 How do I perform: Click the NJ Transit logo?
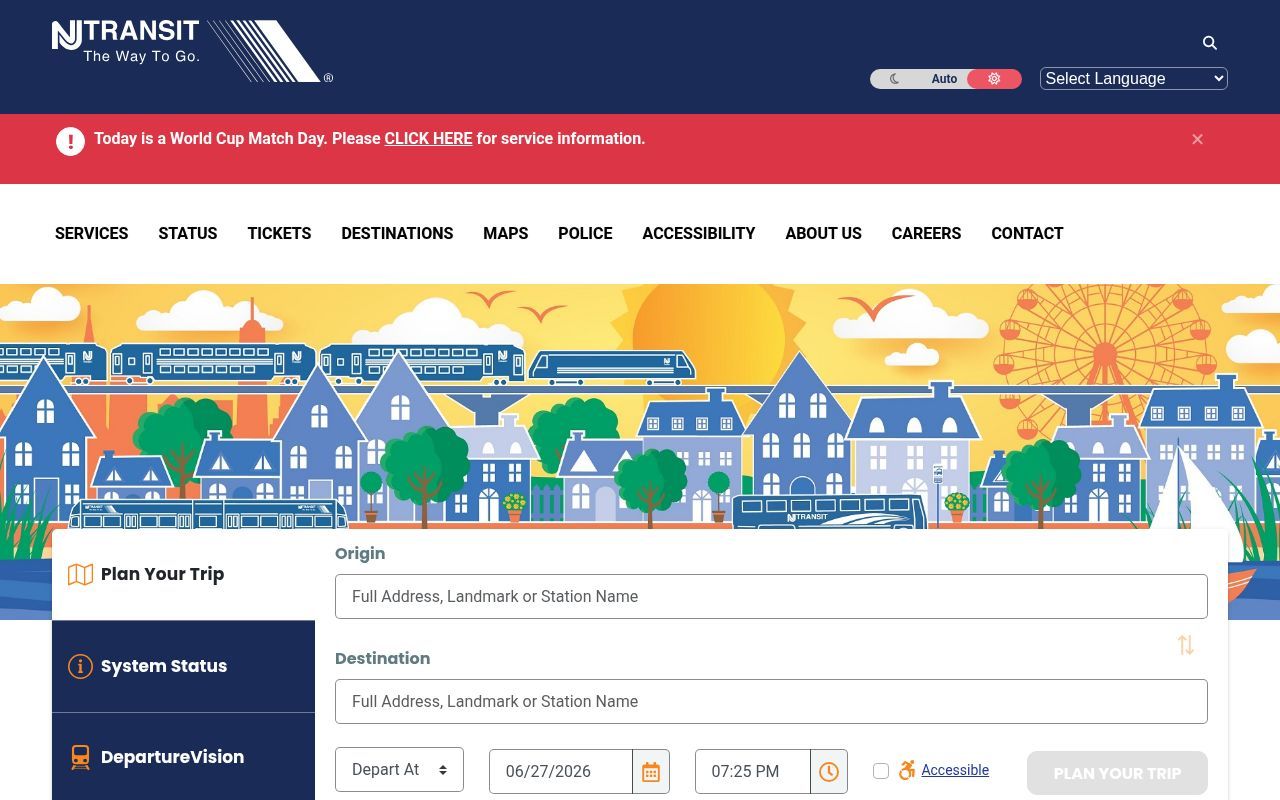192,51
